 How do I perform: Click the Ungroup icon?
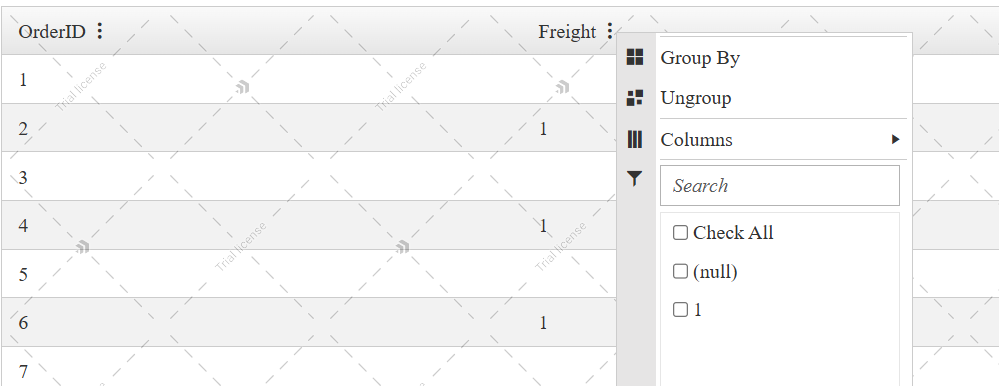click(635, 98)
